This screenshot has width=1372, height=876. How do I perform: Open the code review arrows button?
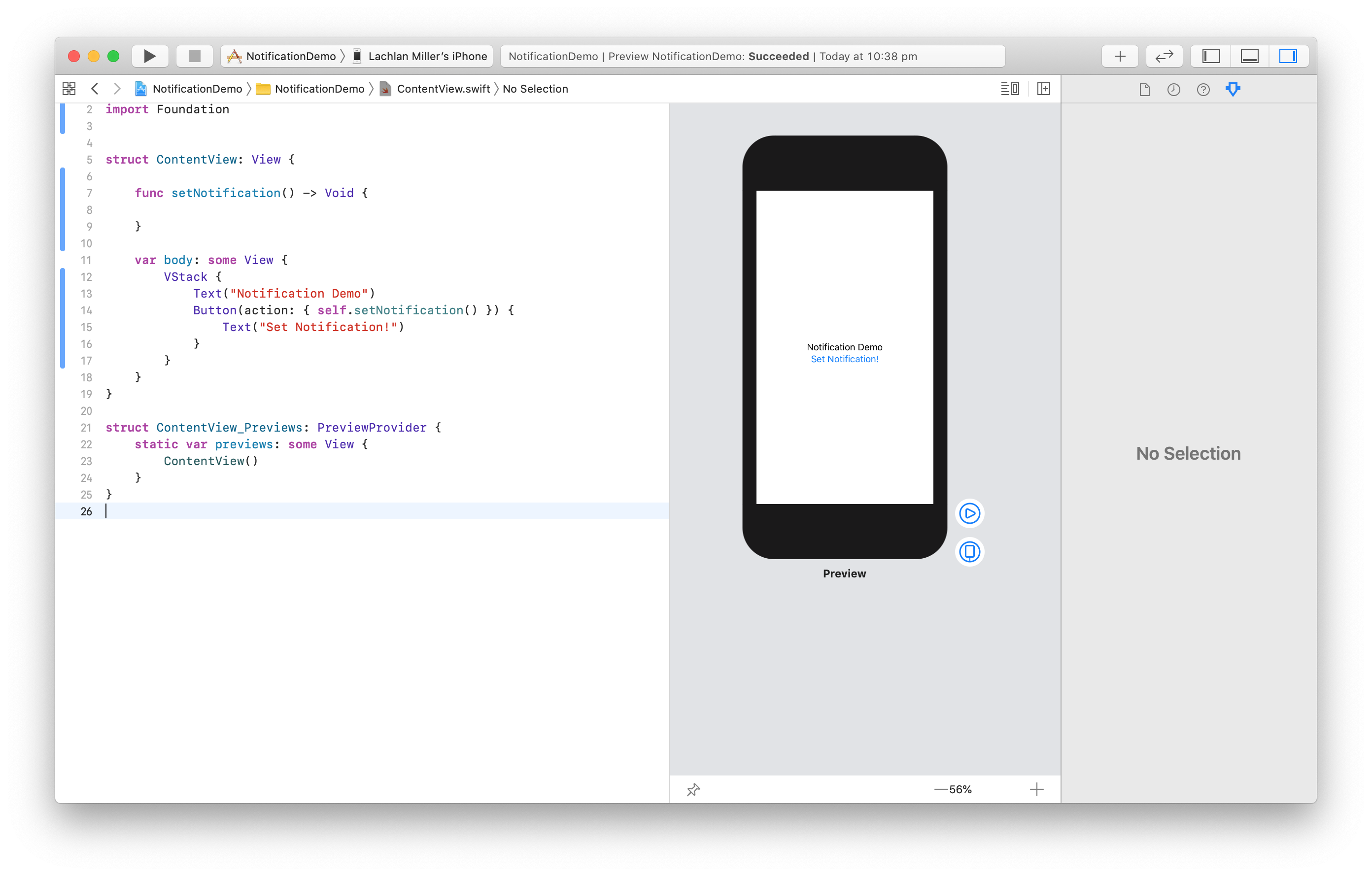[x=1164, y=56]
